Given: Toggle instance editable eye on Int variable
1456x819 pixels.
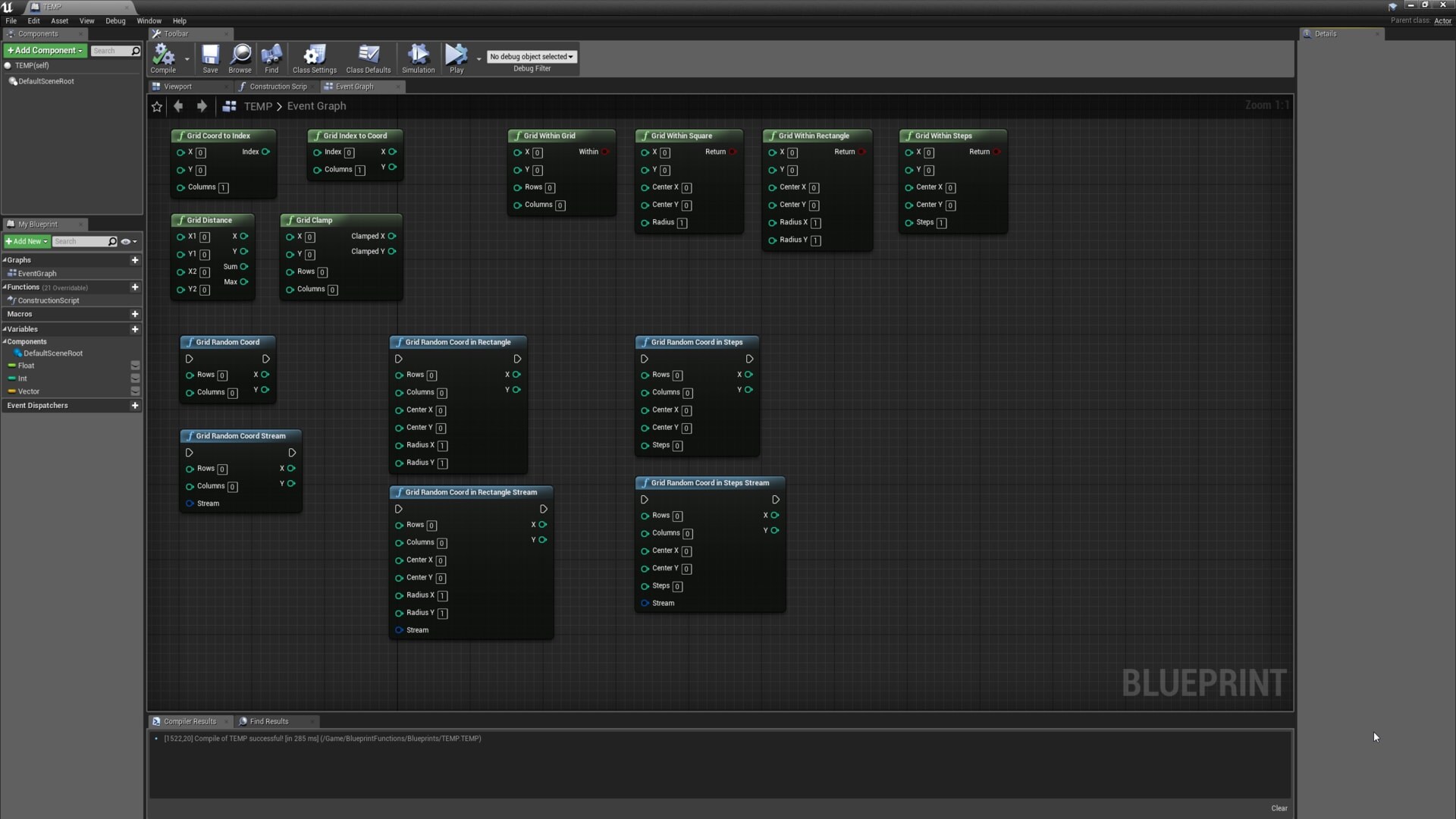Looking at the screenshot, I should pos(135,378).
